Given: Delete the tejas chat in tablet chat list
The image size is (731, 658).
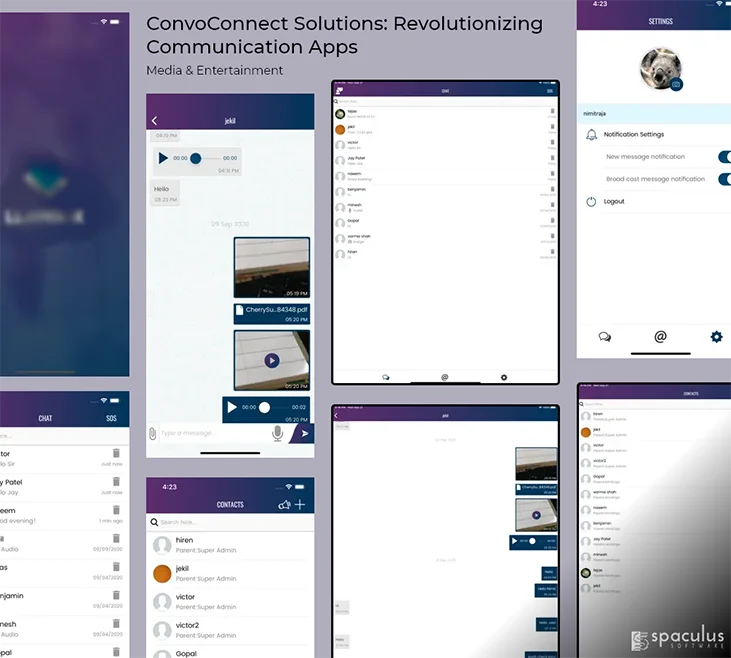Looking at the screenshot, I should click(552, 111).
